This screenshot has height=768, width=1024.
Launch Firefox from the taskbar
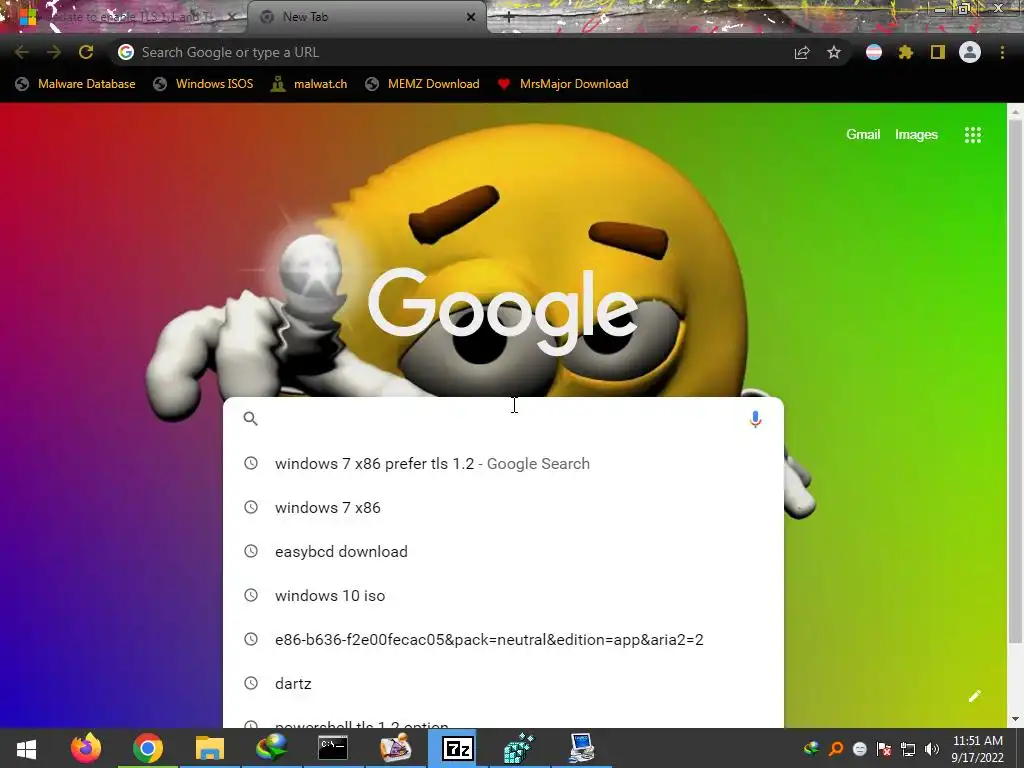coord(86,748)
